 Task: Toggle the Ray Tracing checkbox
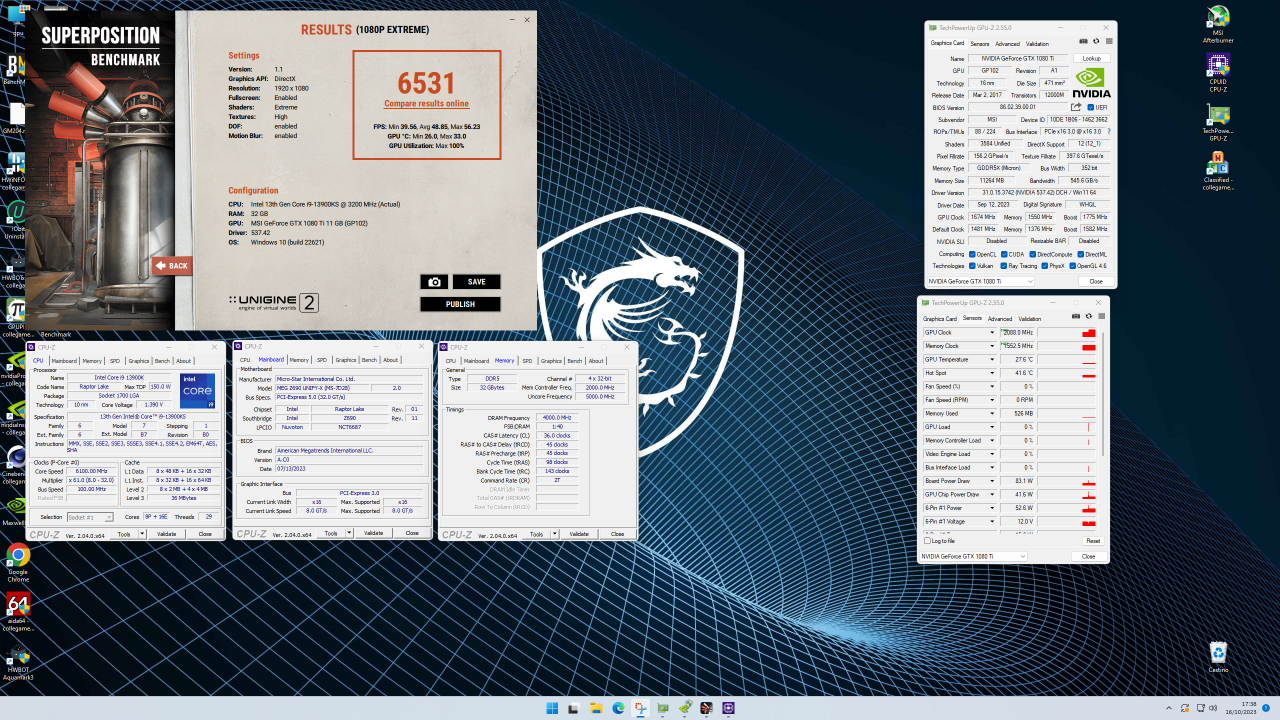(1005, 266)
